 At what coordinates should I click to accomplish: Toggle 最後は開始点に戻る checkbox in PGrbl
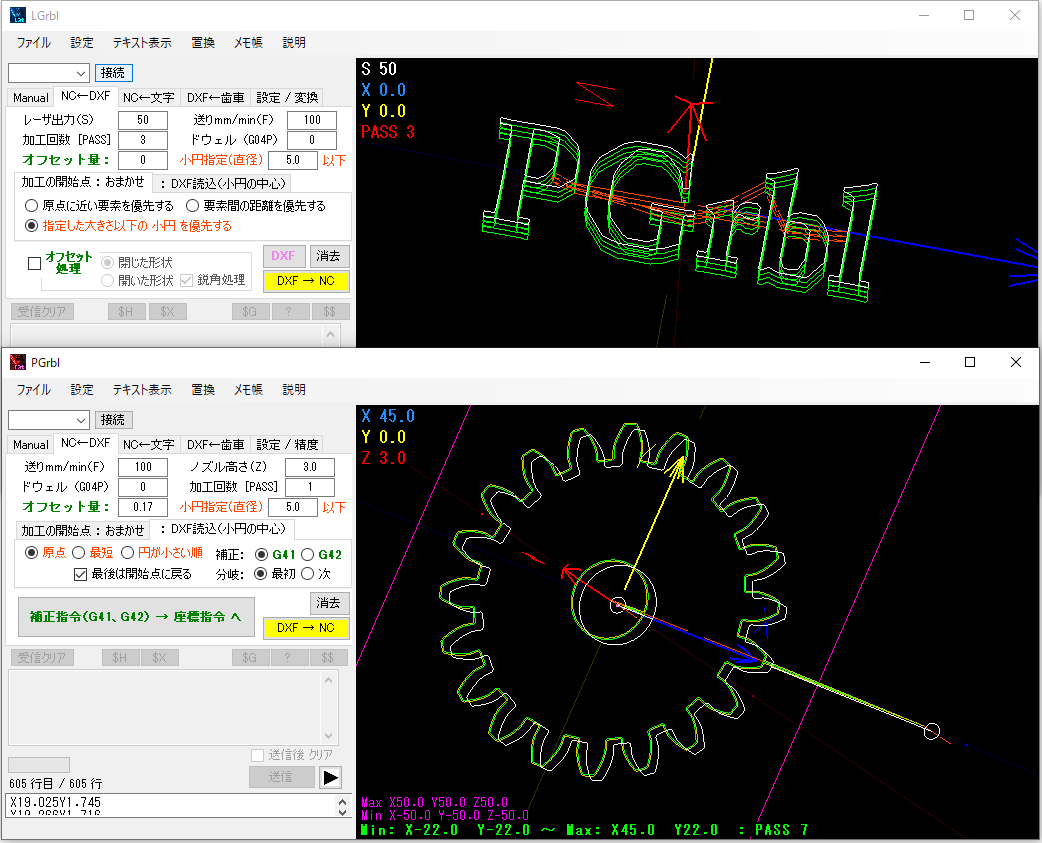click(80, 574)
